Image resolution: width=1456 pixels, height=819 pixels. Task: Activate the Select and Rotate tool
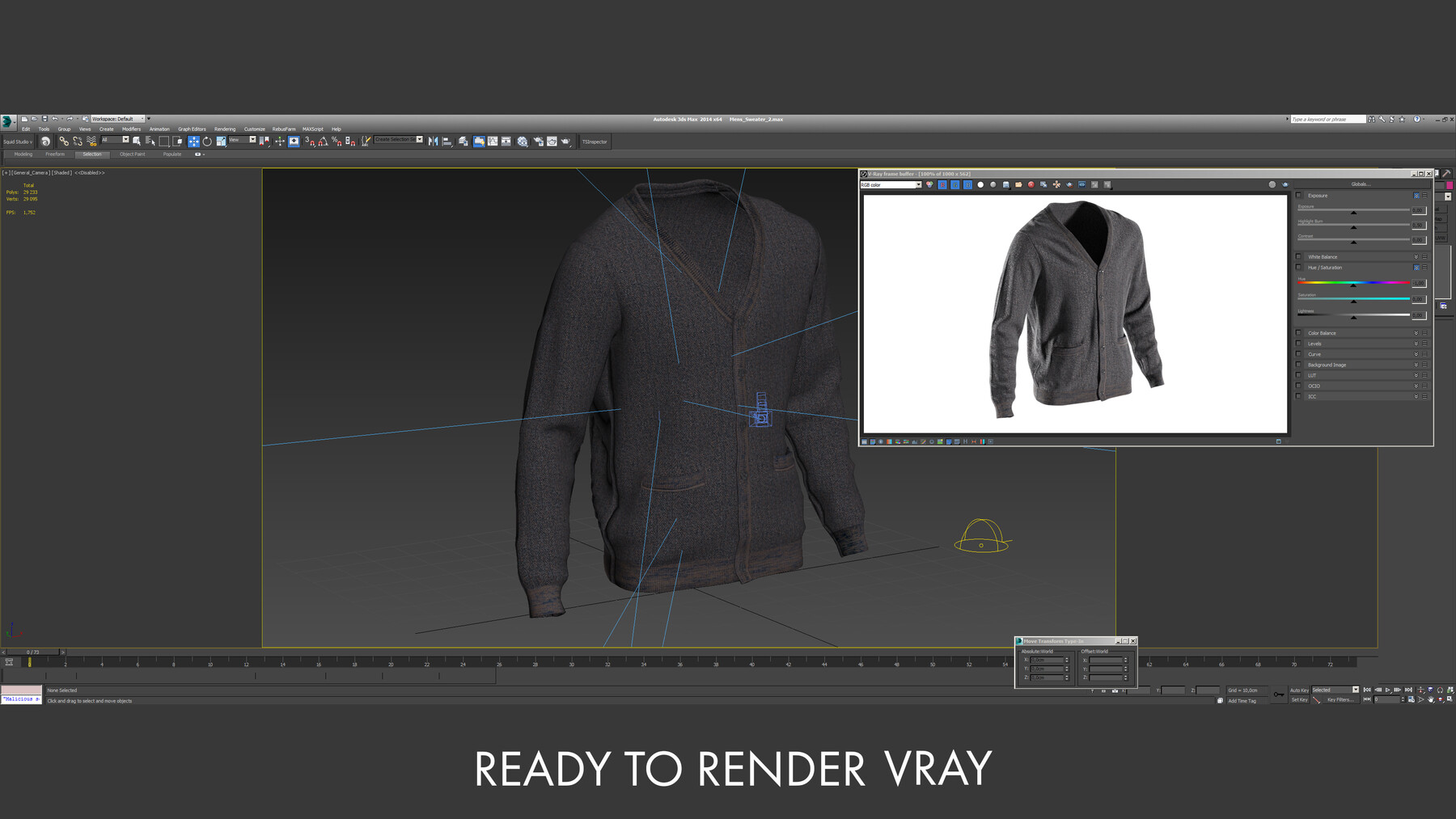(207, 141)
